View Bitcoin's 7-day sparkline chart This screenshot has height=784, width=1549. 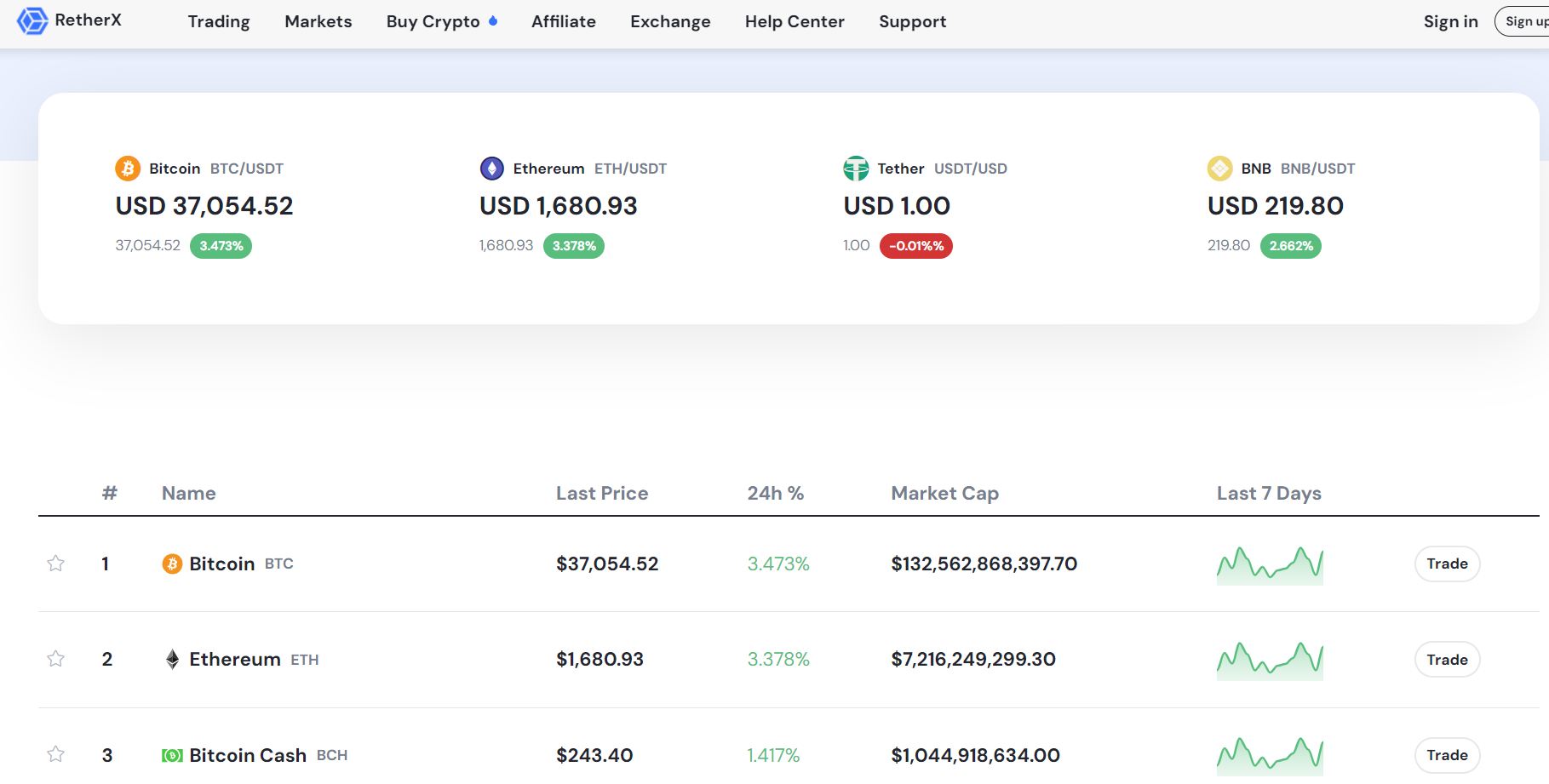1270,565
